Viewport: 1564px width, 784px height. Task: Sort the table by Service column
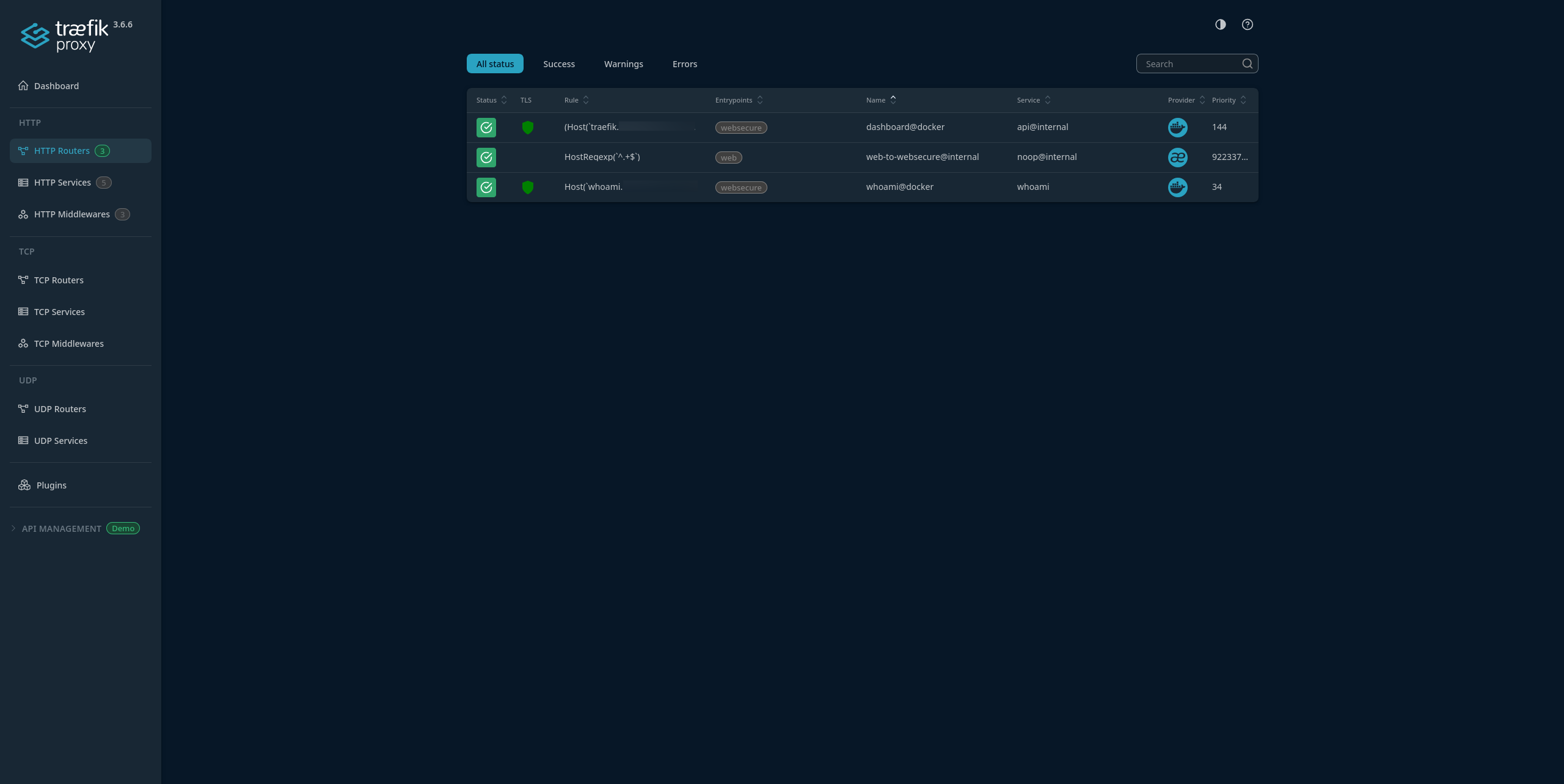coord(1047,100)
